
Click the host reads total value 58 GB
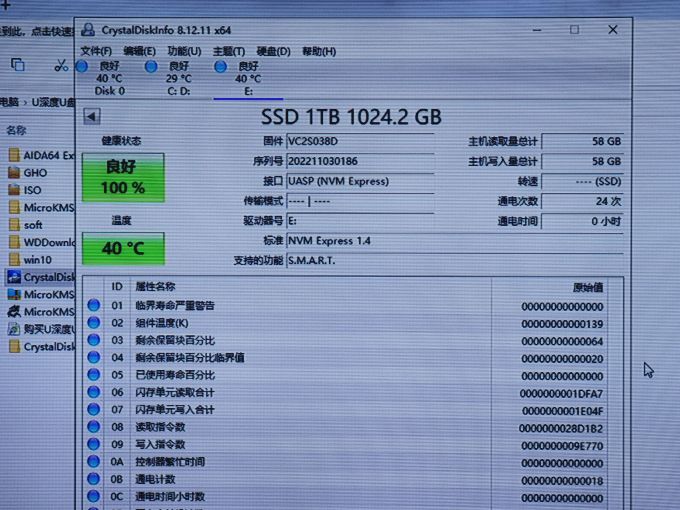[x=582, y=141]
